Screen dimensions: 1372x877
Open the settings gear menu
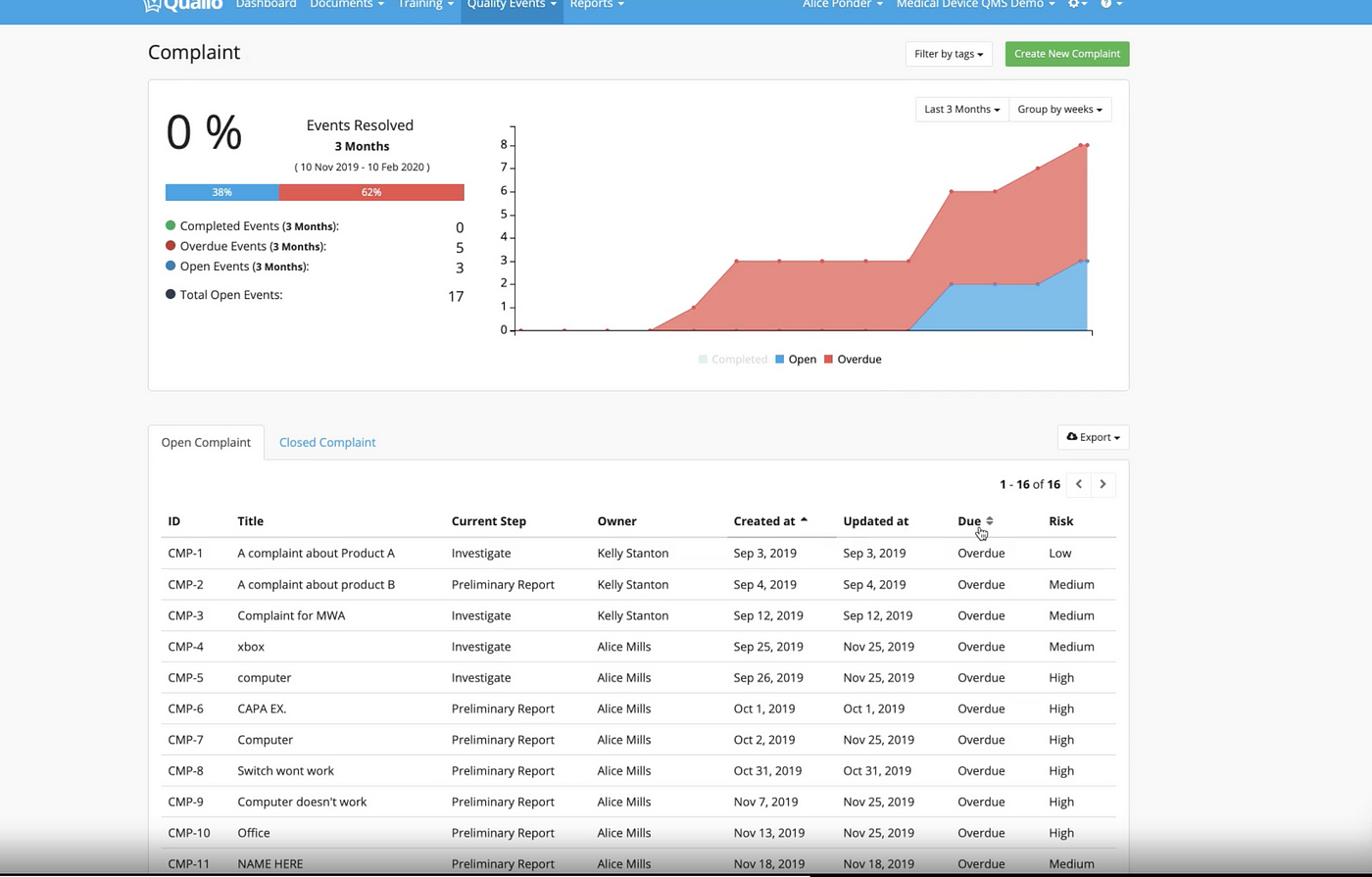[x=1077, y=5]
